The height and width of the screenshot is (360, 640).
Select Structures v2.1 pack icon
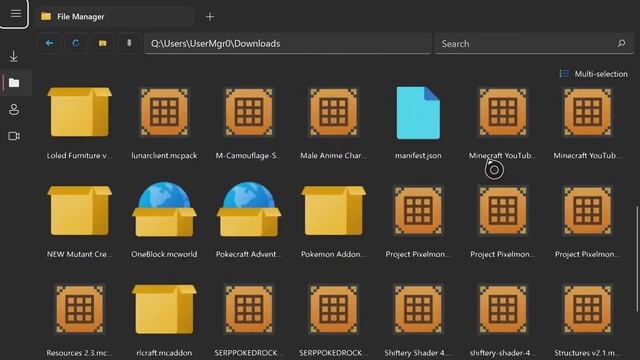click(587, 309)
